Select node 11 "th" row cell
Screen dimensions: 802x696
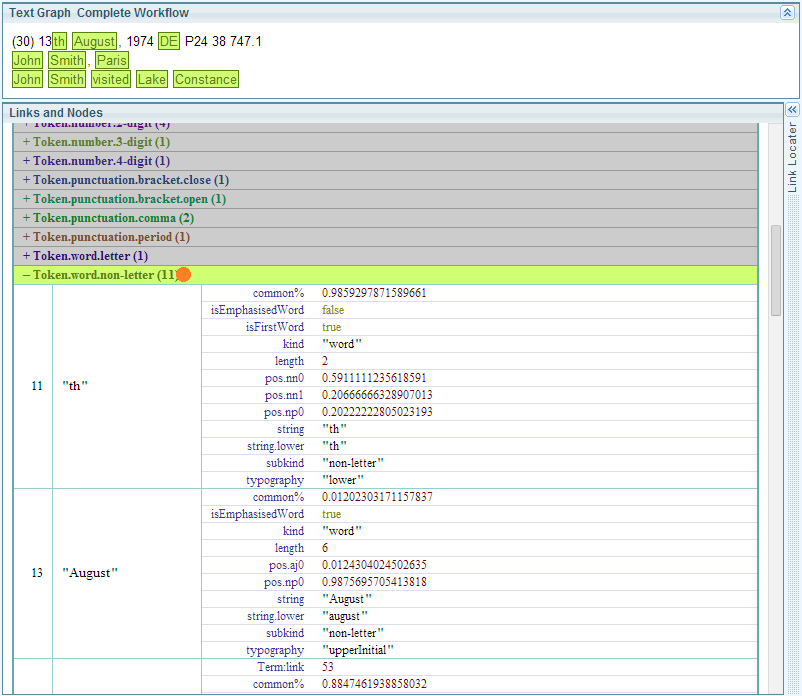[x=75, y=386]
